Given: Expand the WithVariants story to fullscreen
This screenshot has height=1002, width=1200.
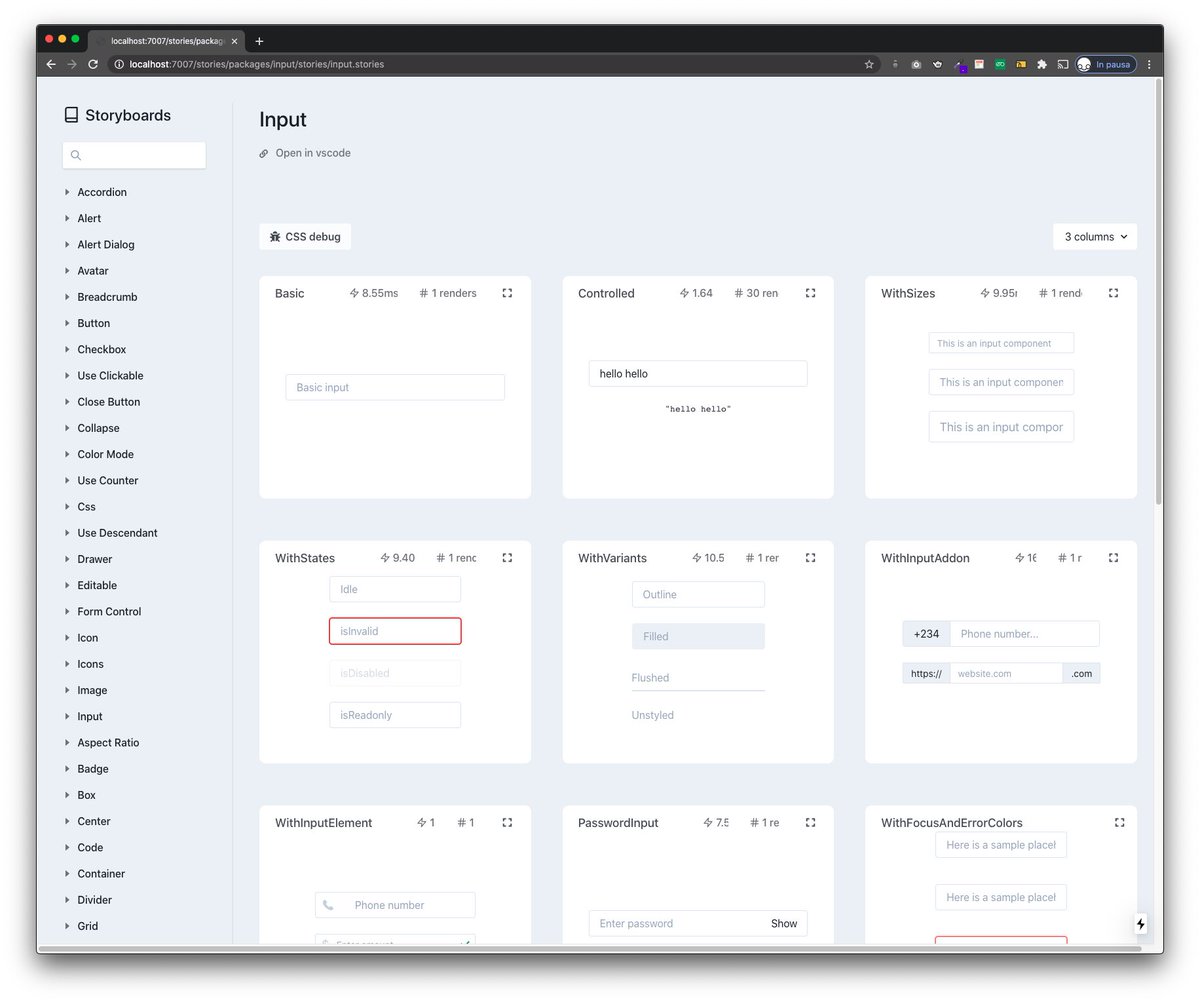Looking at the screenshot, I should (810, 558).
